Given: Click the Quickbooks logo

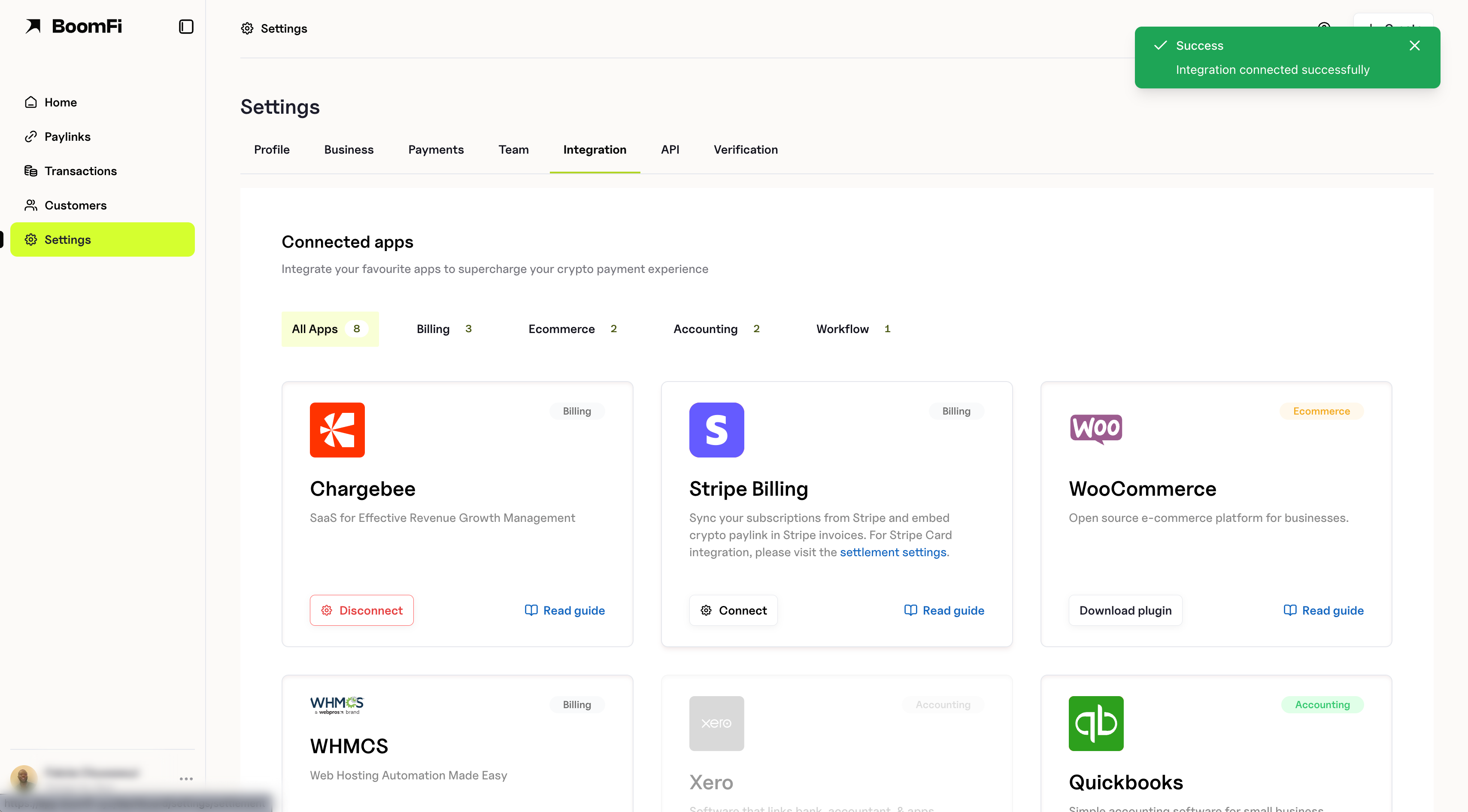Looking at the screenshot, I should pos(1095,723).
